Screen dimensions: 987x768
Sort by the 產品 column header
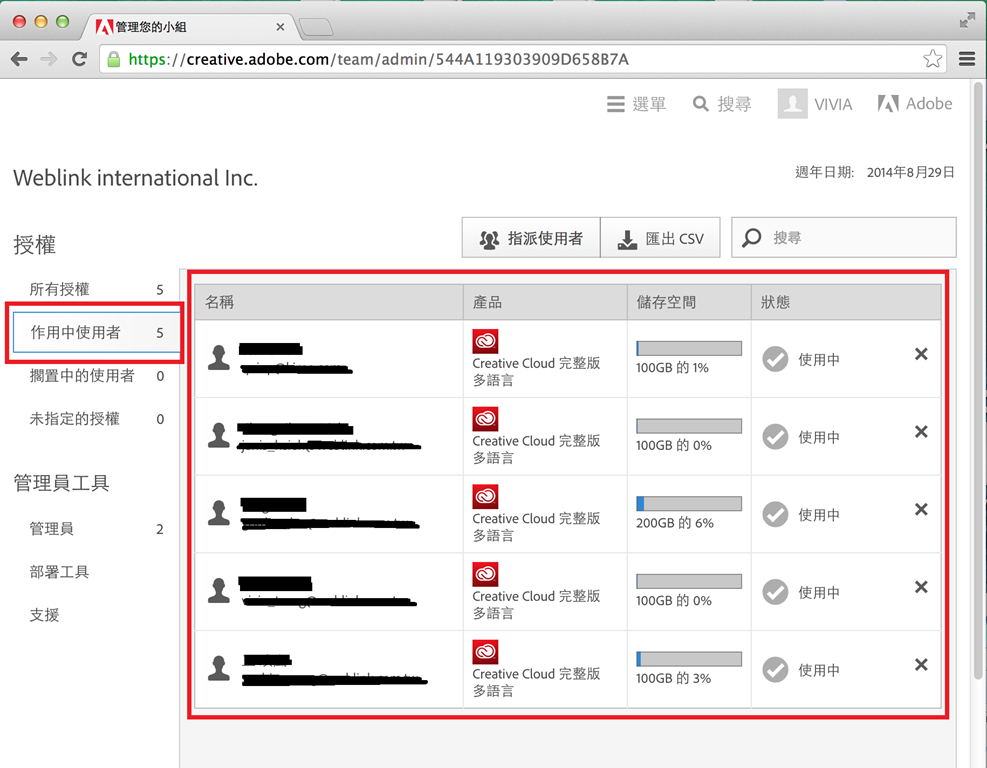tap(545, 302)
